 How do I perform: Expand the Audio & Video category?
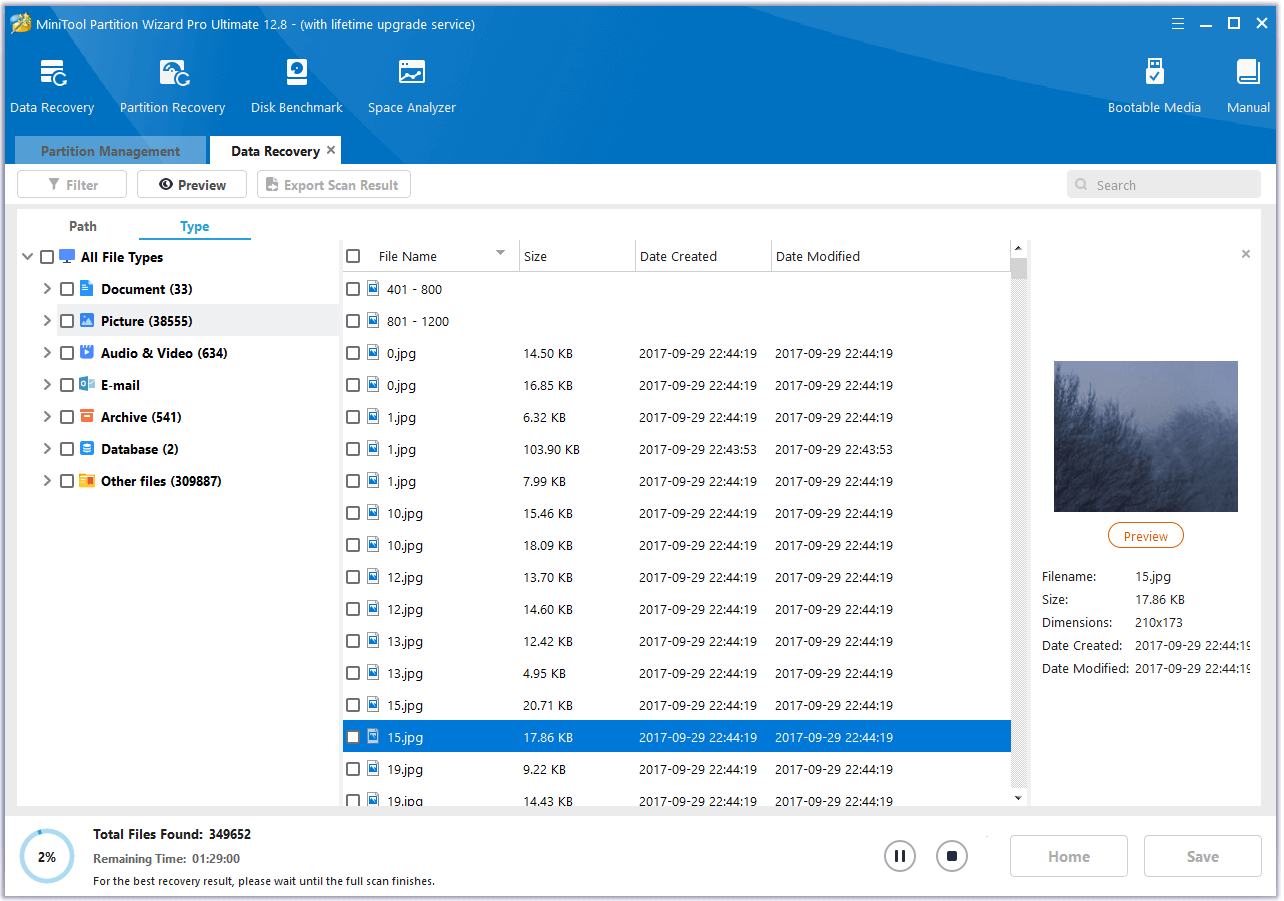pyautogui.click(x=46, y=353)
